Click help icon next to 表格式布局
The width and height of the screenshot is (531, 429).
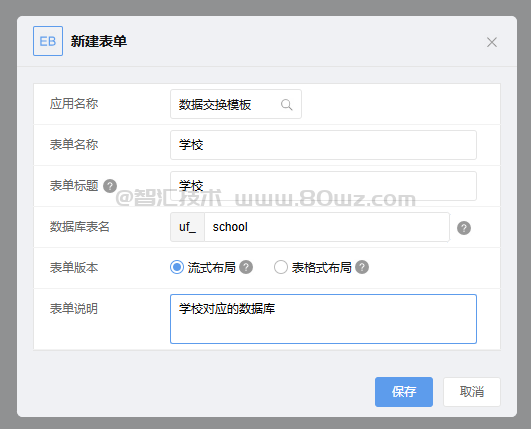pyautogui.click(x=362, y=267)
